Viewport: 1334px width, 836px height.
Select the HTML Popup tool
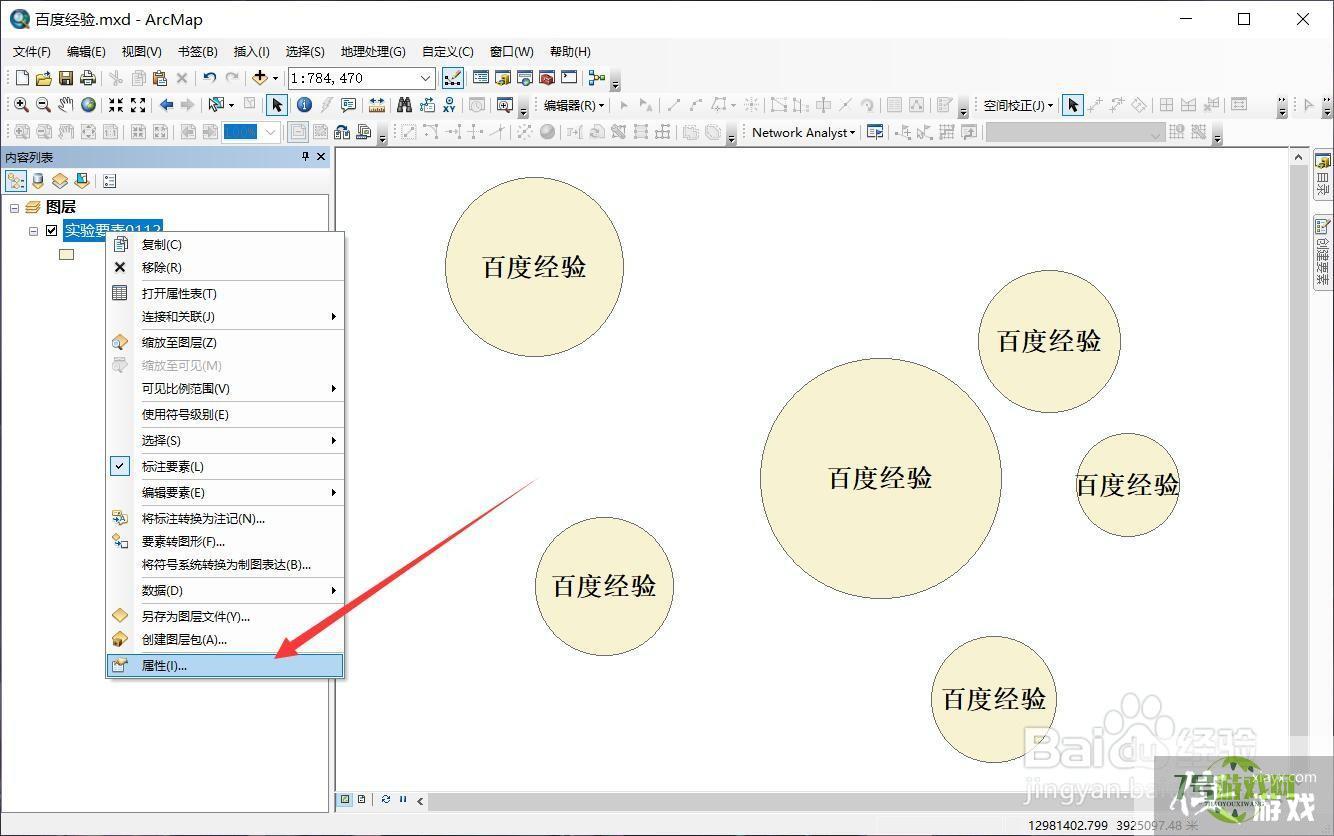348,105
